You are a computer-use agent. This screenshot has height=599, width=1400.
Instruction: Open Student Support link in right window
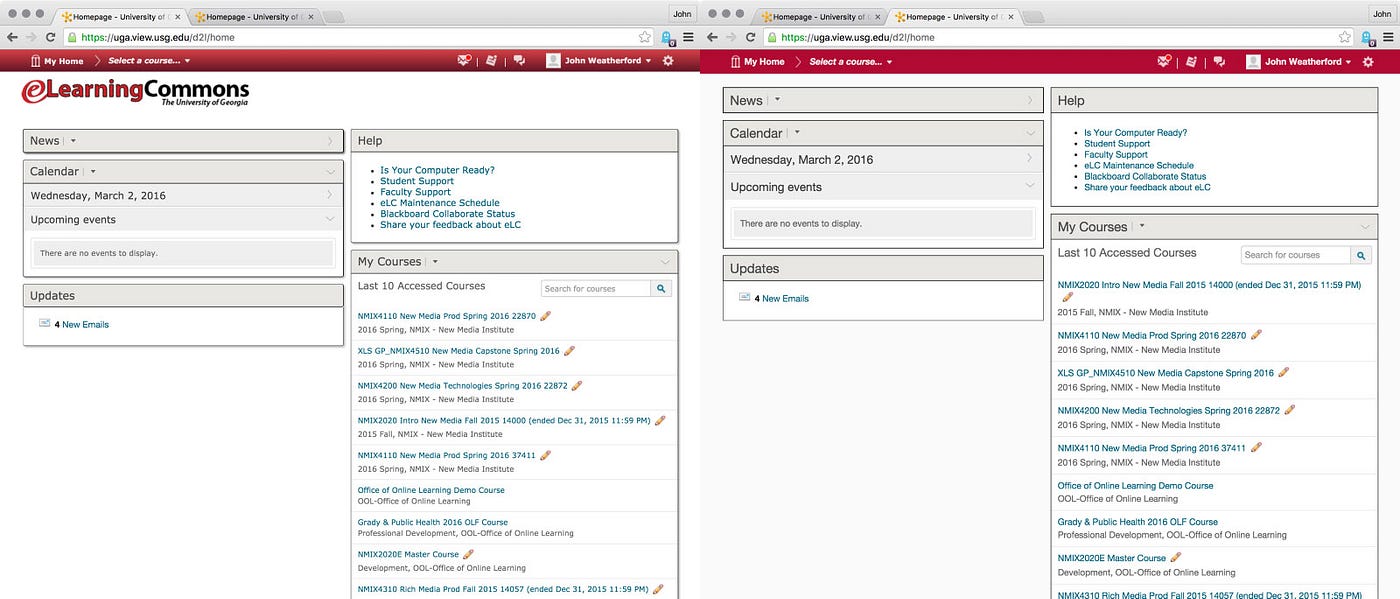point(1117,143)
